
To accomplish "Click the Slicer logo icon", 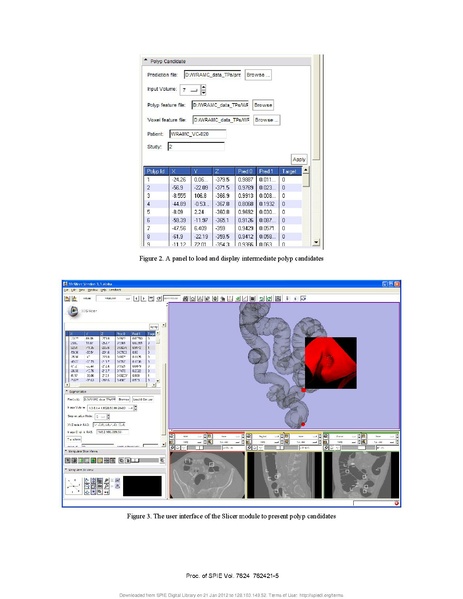I will [x=73, y=311].
